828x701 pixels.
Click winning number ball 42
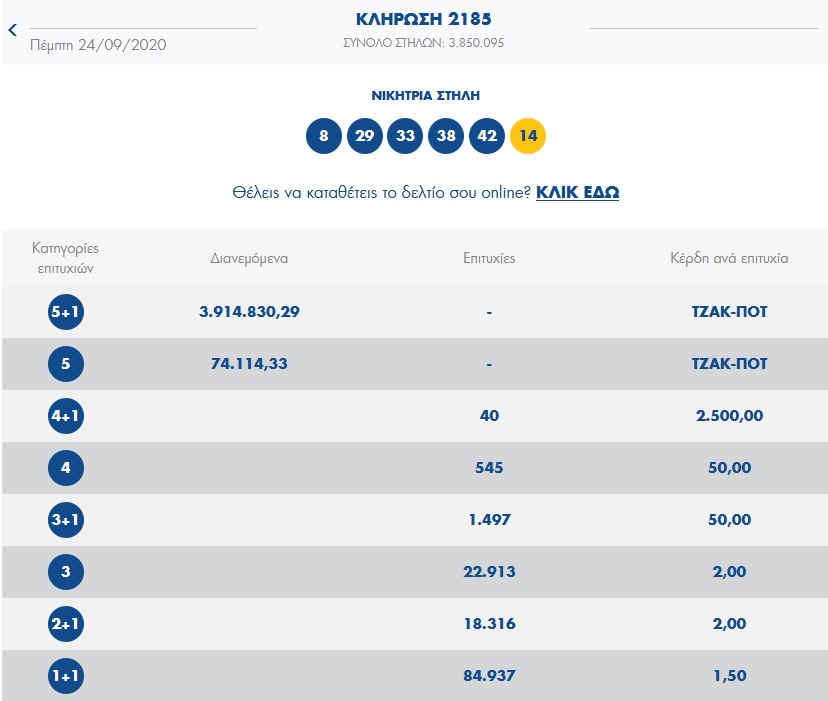click(487, 136)
